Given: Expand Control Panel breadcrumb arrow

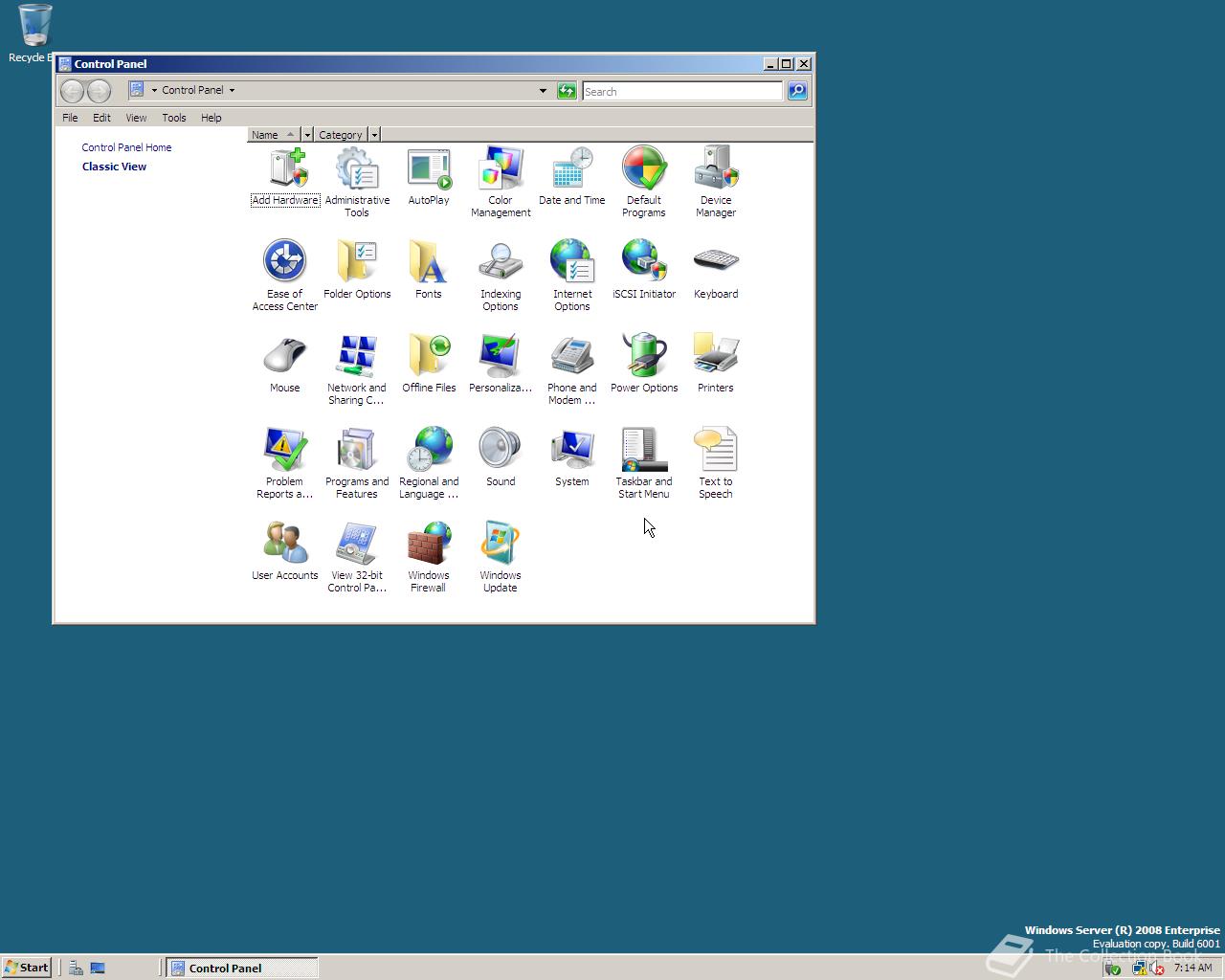Looking at the screenshot, I should [232, 90].
